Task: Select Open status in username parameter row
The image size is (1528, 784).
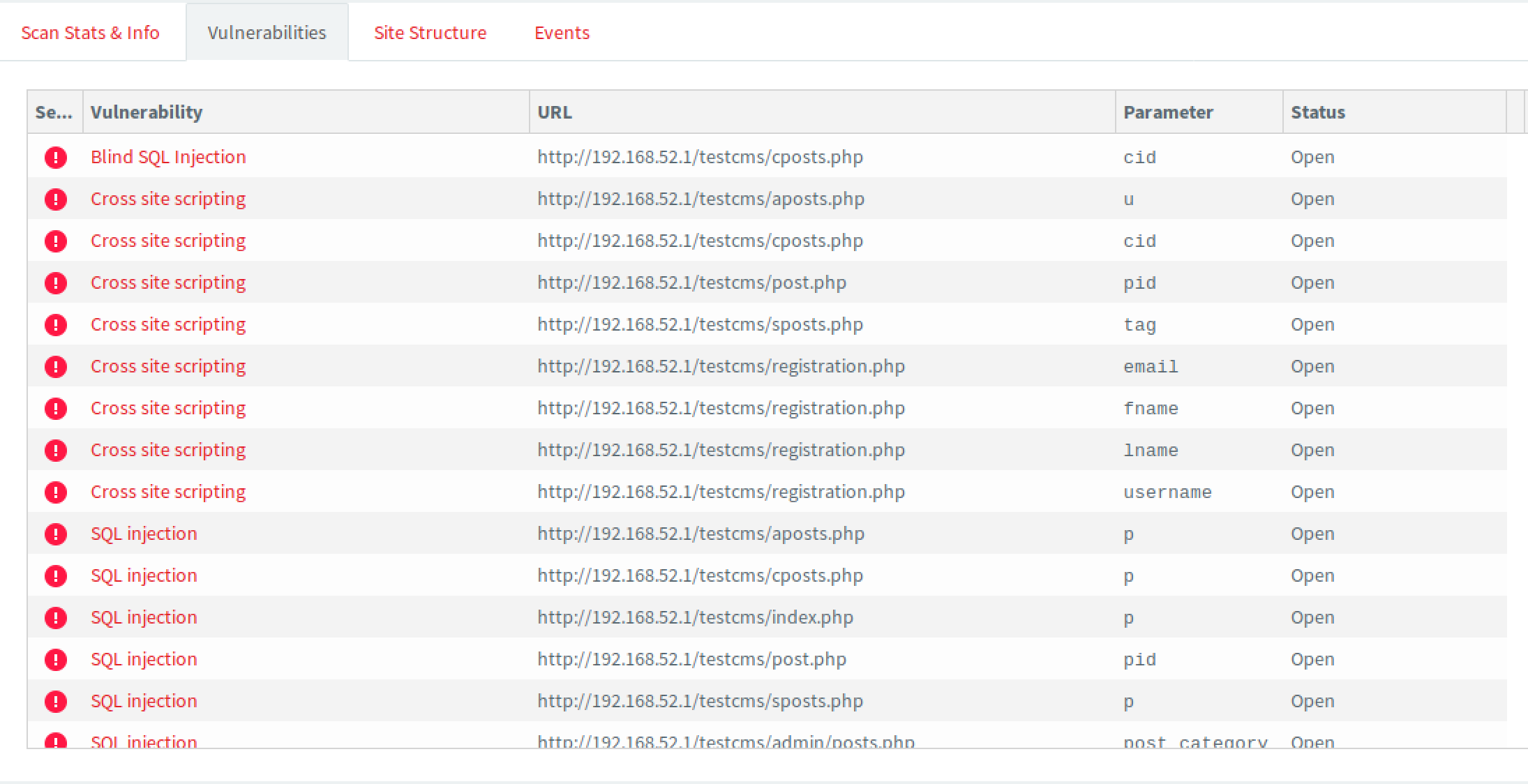Action: pyautogui.click(x=1312, y=492)
